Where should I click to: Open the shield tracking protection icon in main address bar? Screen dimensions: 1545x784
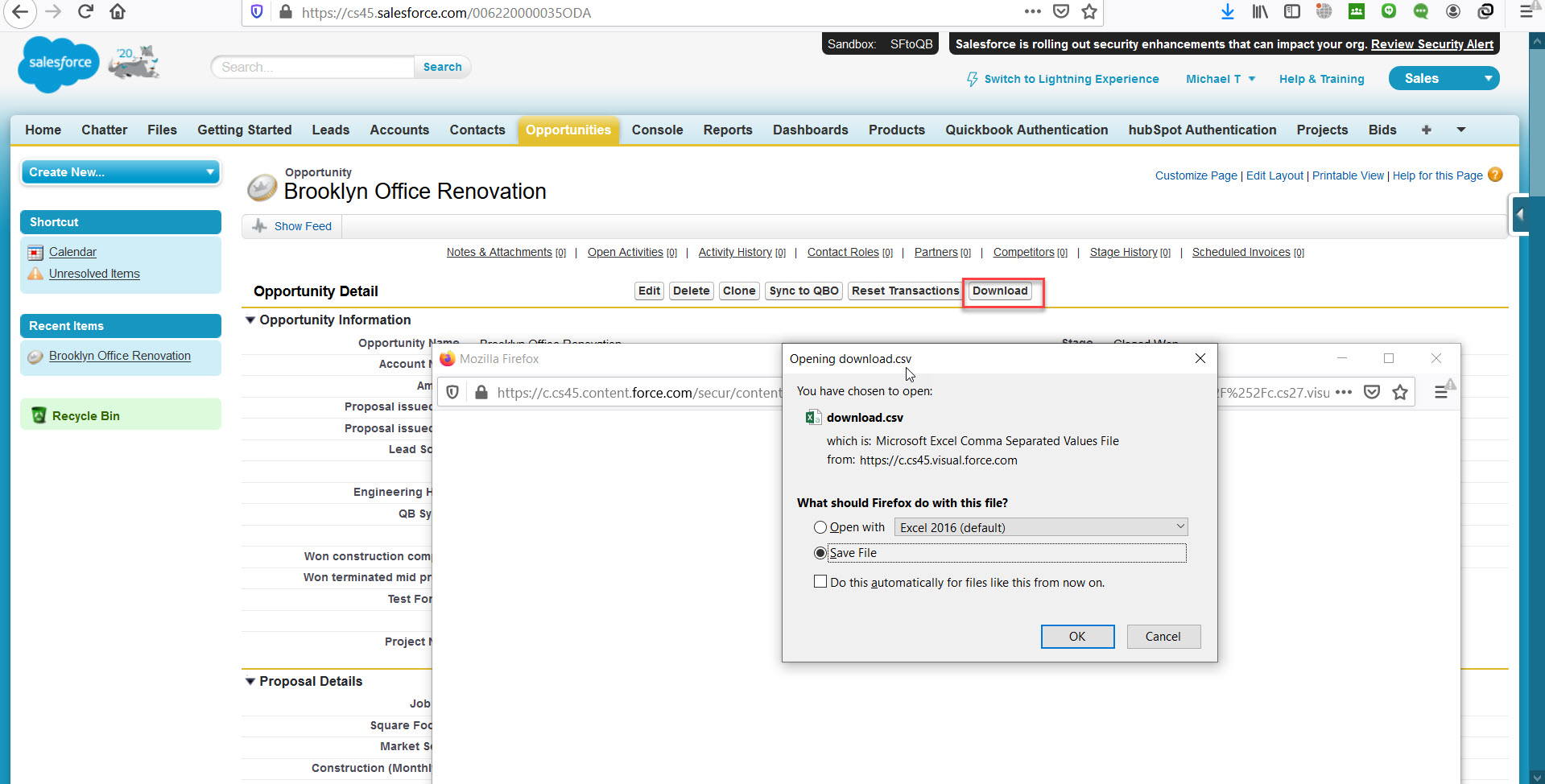[x=257, y=12]
